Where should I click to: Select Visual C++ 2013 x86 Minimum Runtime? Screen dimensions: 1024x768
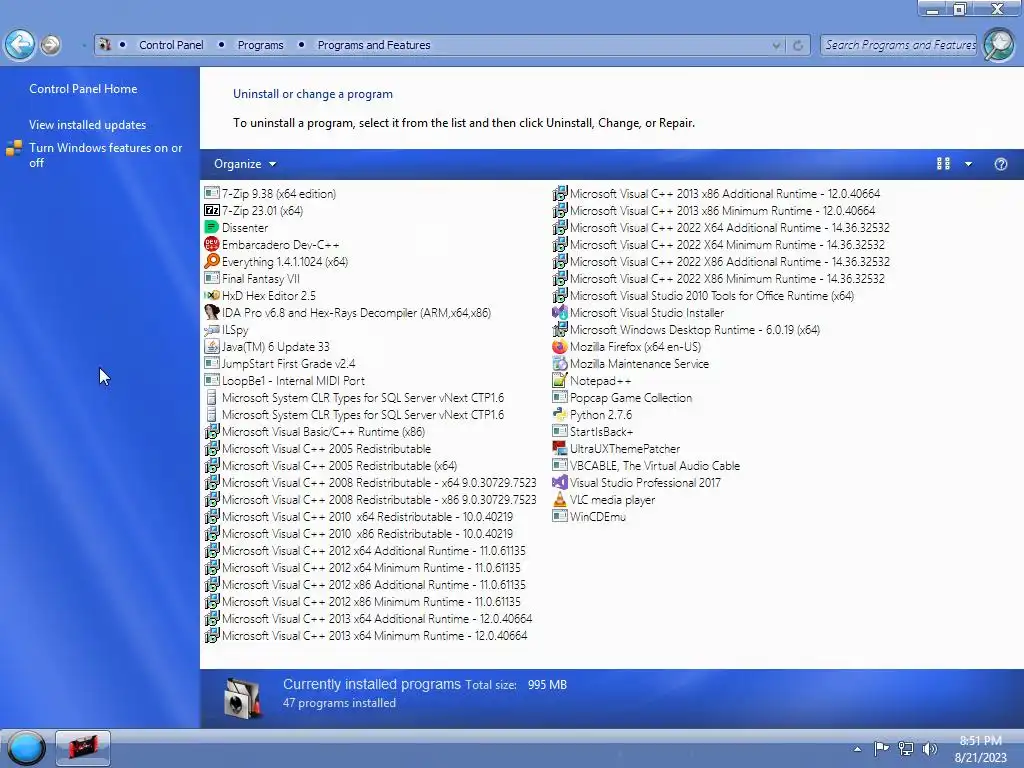tap(714, 210)
